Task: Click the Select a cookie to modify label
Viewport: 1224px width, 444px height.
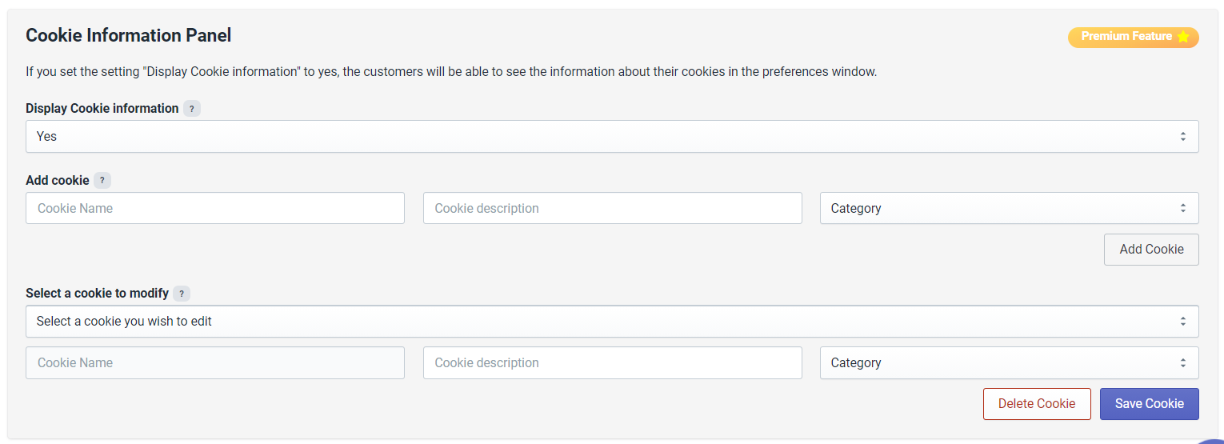Action: point(97,294)
